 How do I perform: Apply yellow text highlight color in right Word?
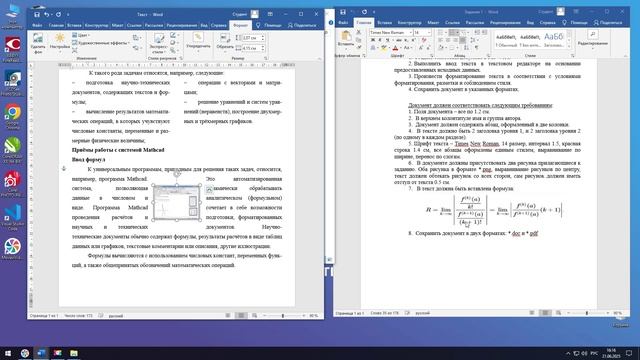click(384, 48)
